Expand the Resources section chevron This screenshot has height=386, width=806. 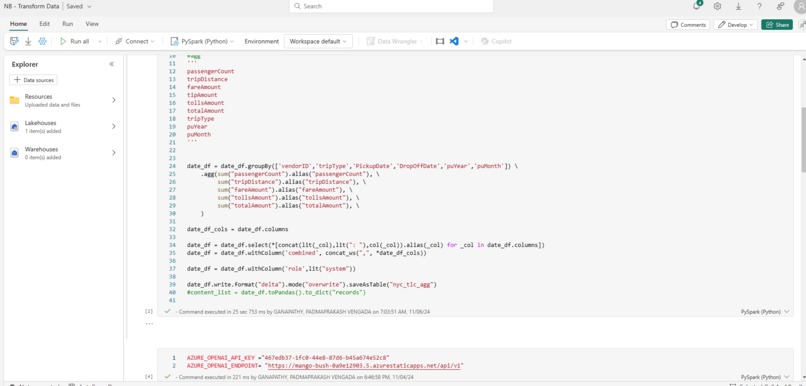114,100
